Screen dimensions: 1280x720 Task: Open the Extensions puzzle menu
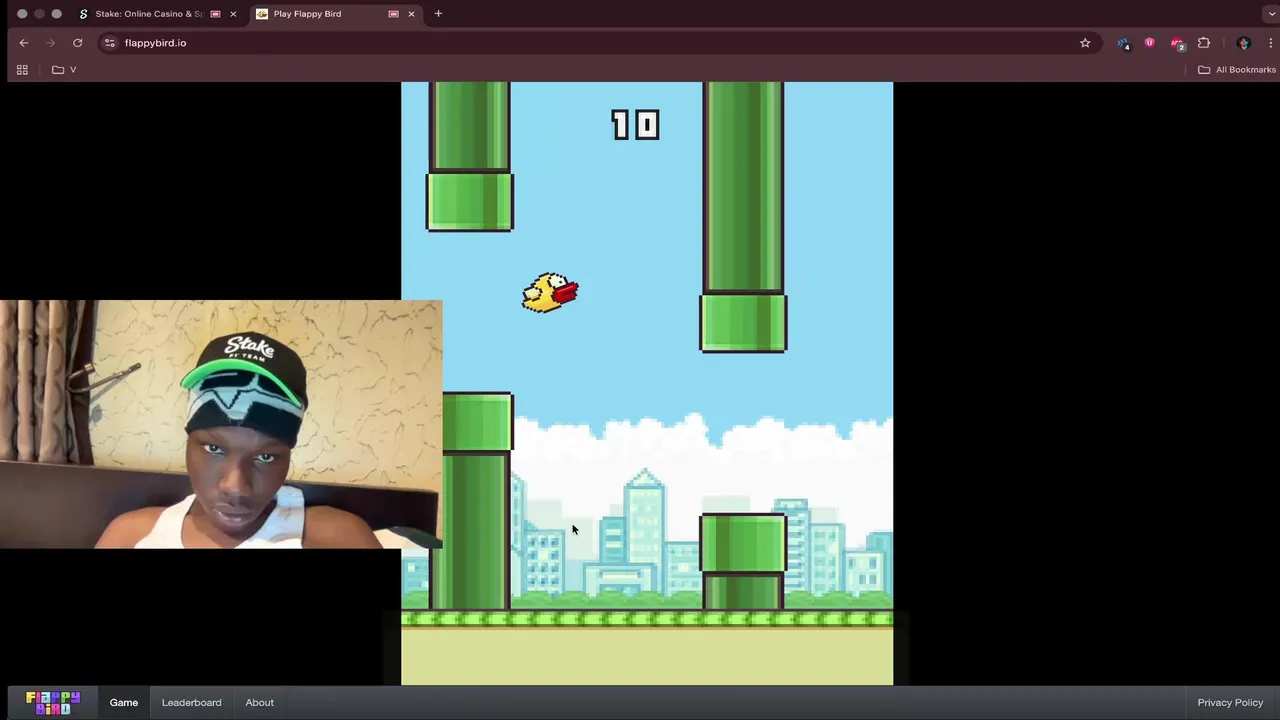pyautogui.click(x=1204, y=43)
